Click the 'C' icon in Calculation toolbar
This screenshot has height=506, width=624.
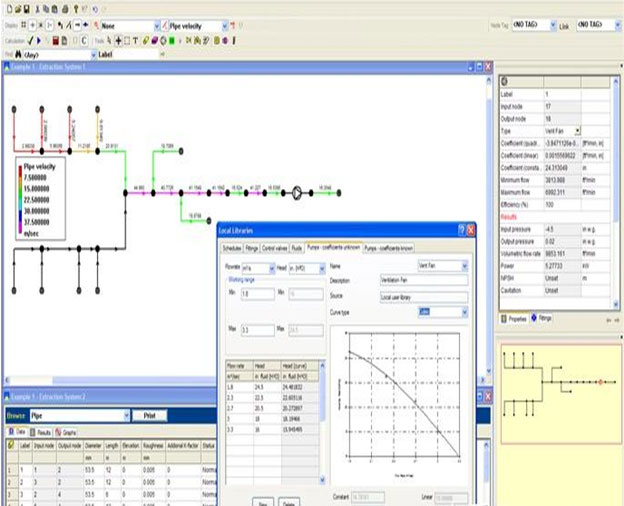click(83, 40)
